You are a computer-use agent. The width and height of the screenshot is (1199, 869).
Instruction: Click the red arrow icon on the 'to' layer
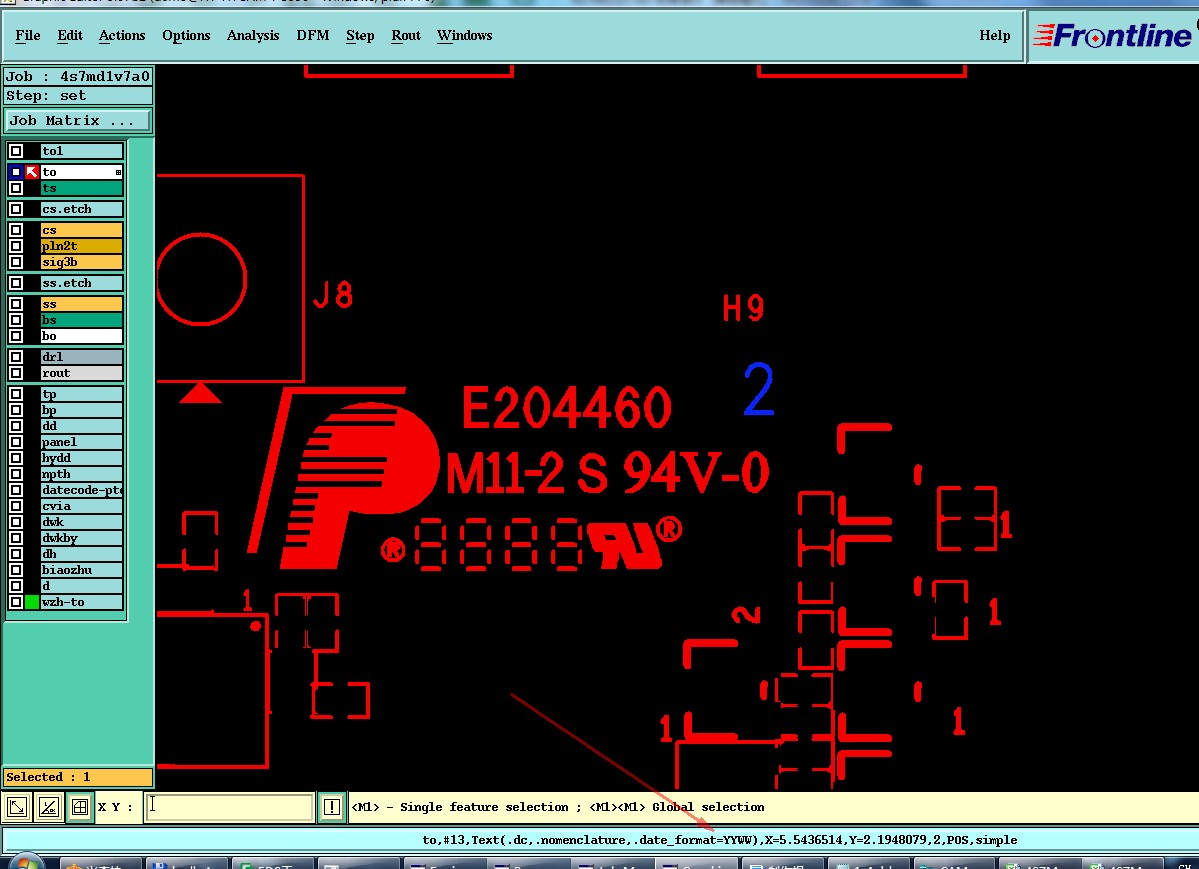click(31, 172)
